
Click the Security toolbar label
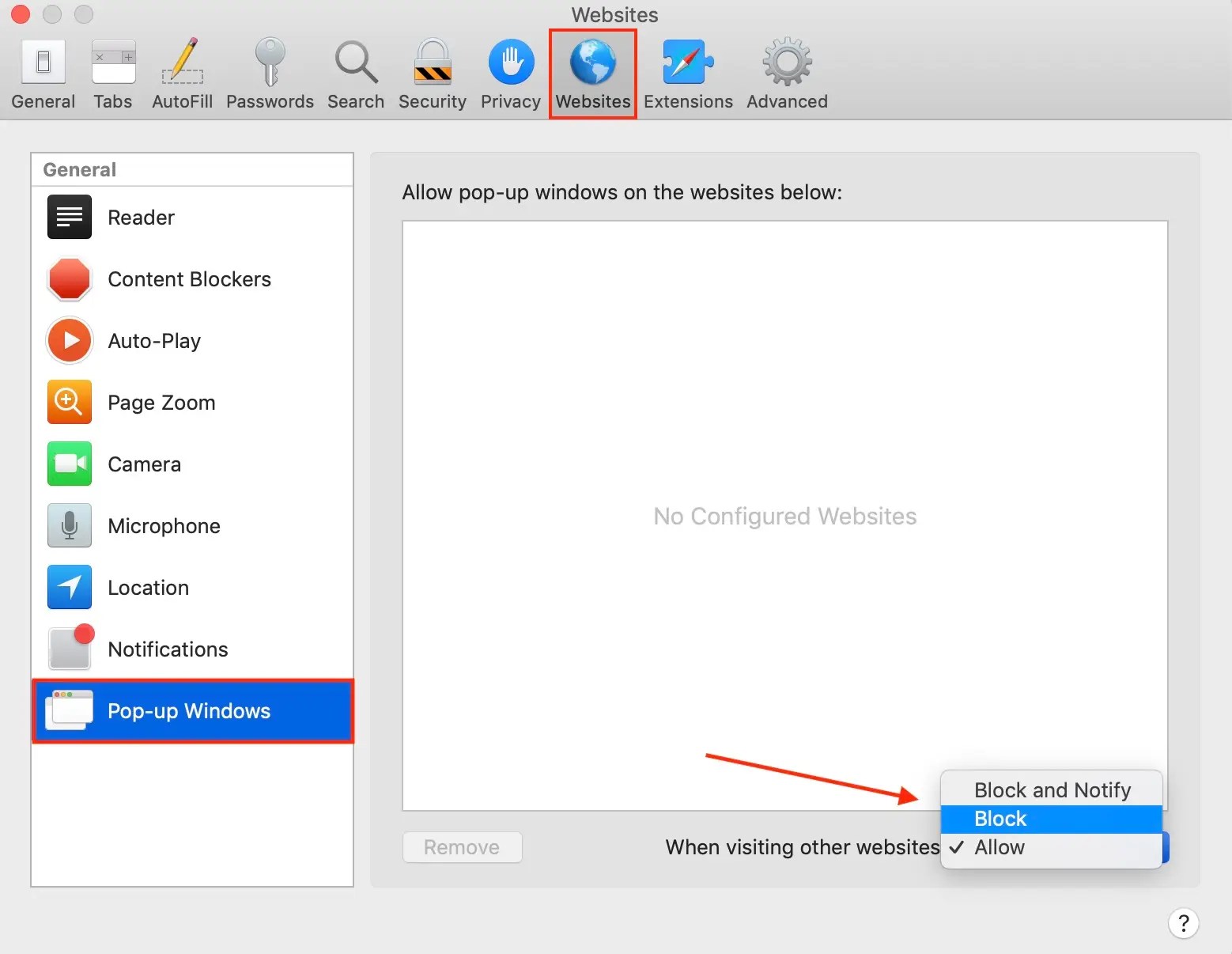[x=433, y=101]
